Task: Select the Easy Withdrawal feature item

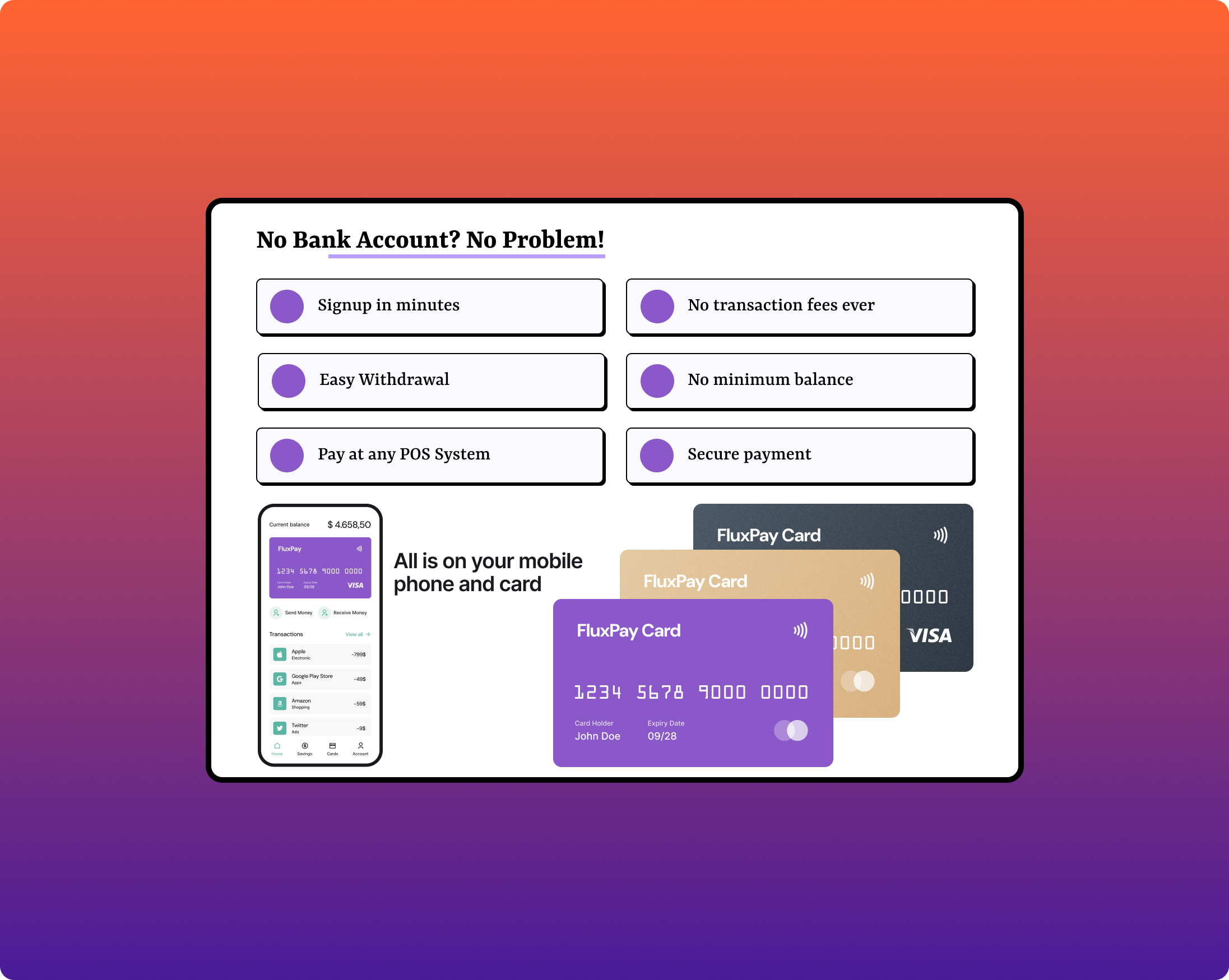Action: point(429,379)
